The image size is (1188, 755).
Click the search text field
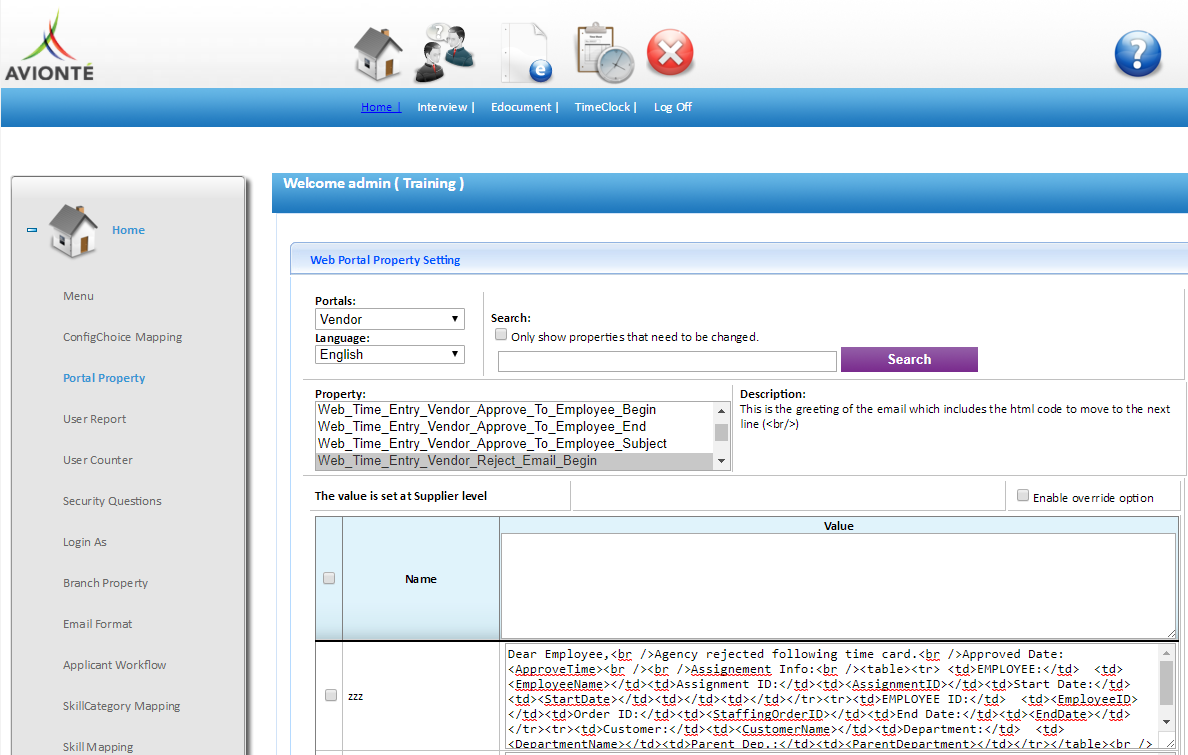667,361
